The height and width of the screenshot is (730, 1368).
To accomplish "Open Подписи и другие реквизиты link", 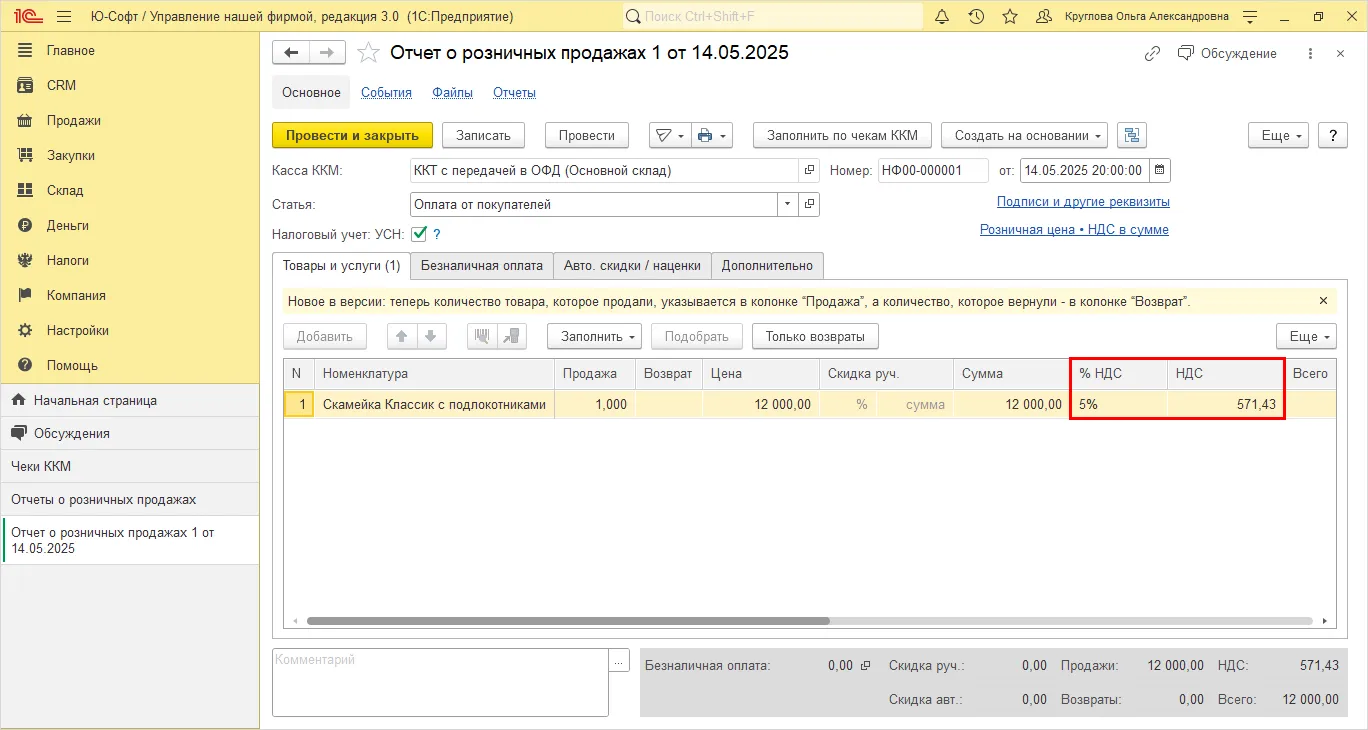I will coord(1083,201).
